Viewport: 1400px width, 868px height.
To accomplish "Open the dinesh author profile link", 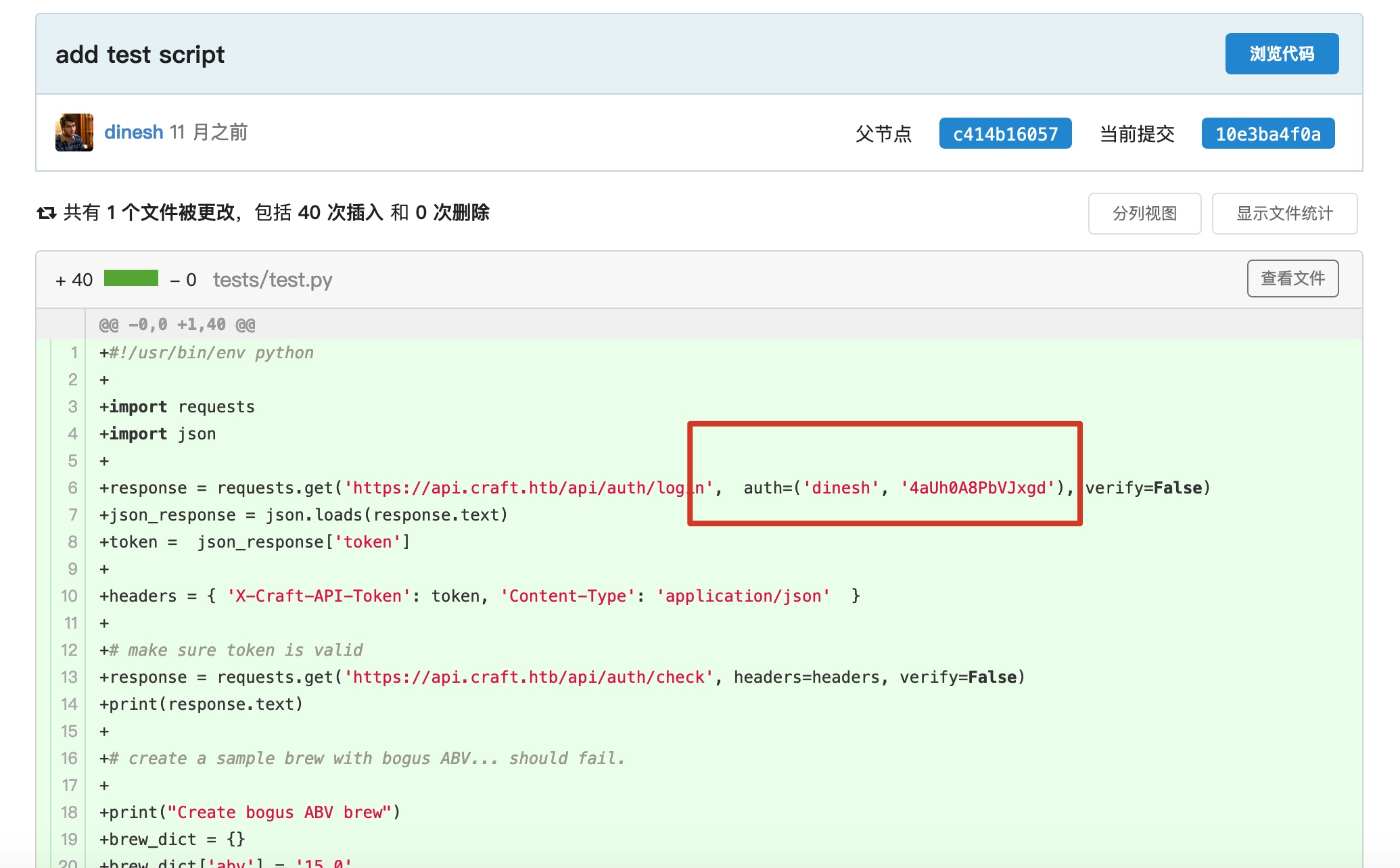I will tap(133, 132).
